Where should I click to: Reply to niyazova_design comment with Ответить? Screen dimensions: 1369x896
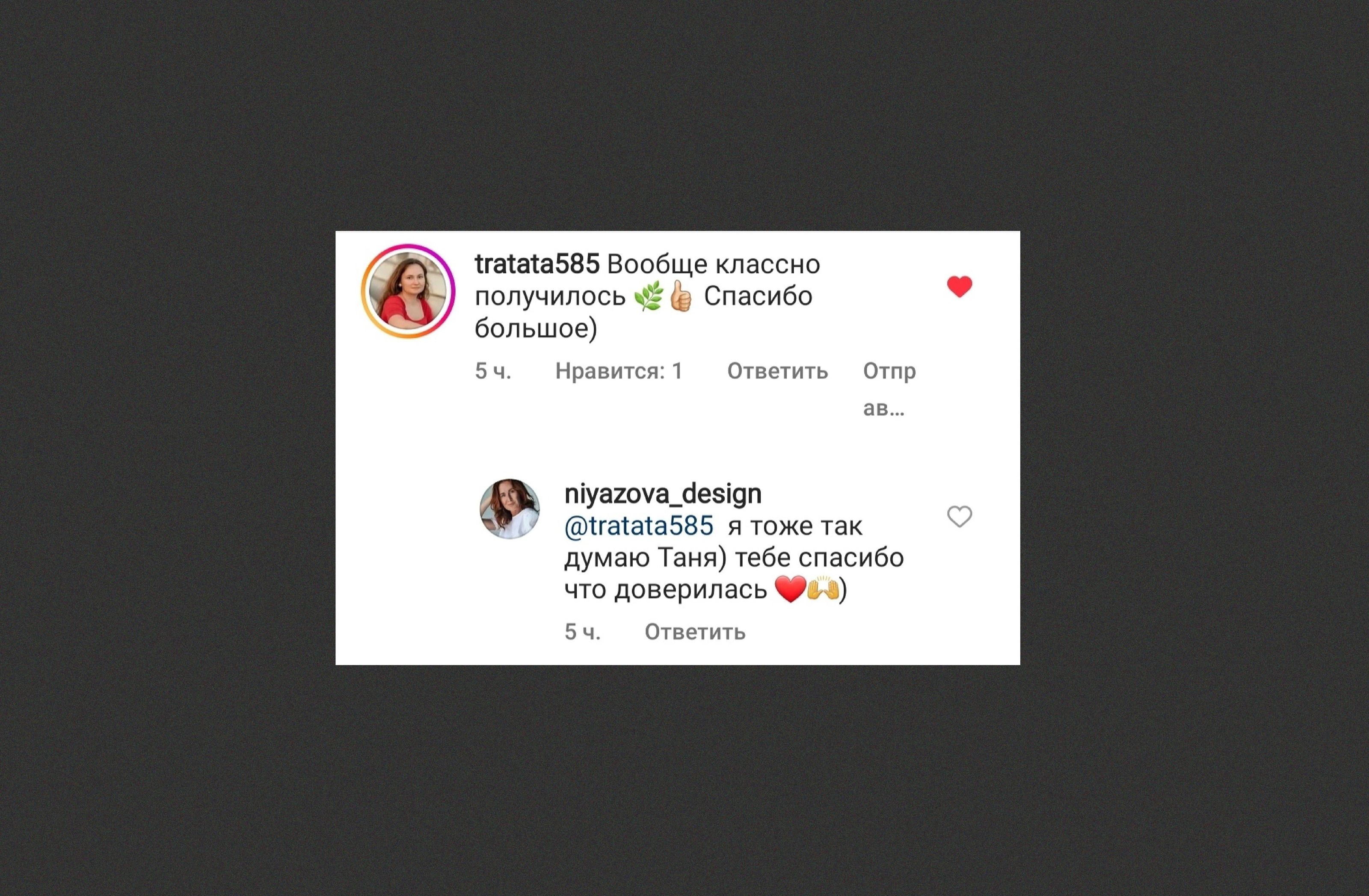[695, 632]
